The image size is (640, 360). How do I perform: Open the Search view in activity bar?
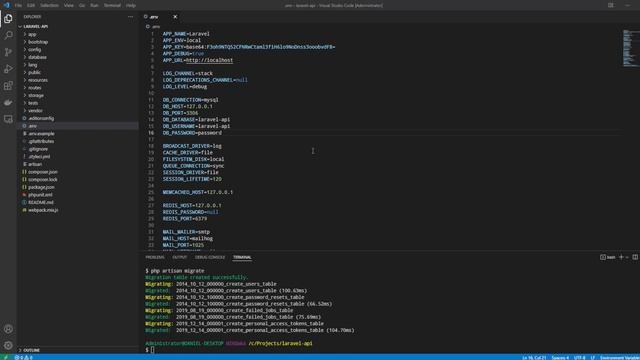click(8, 35)
